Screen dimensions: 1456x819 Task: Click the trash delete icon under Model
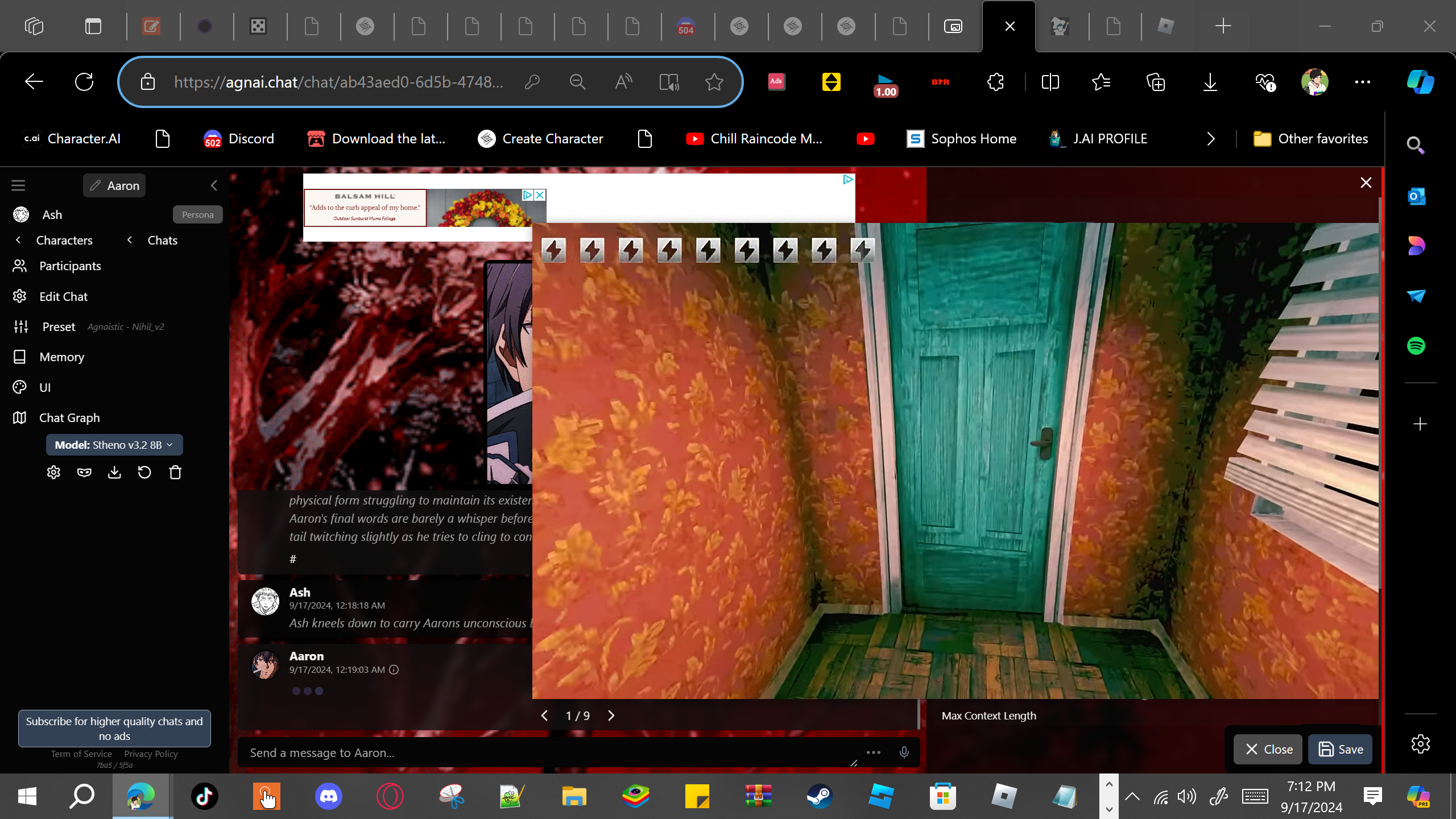[175, 473]
